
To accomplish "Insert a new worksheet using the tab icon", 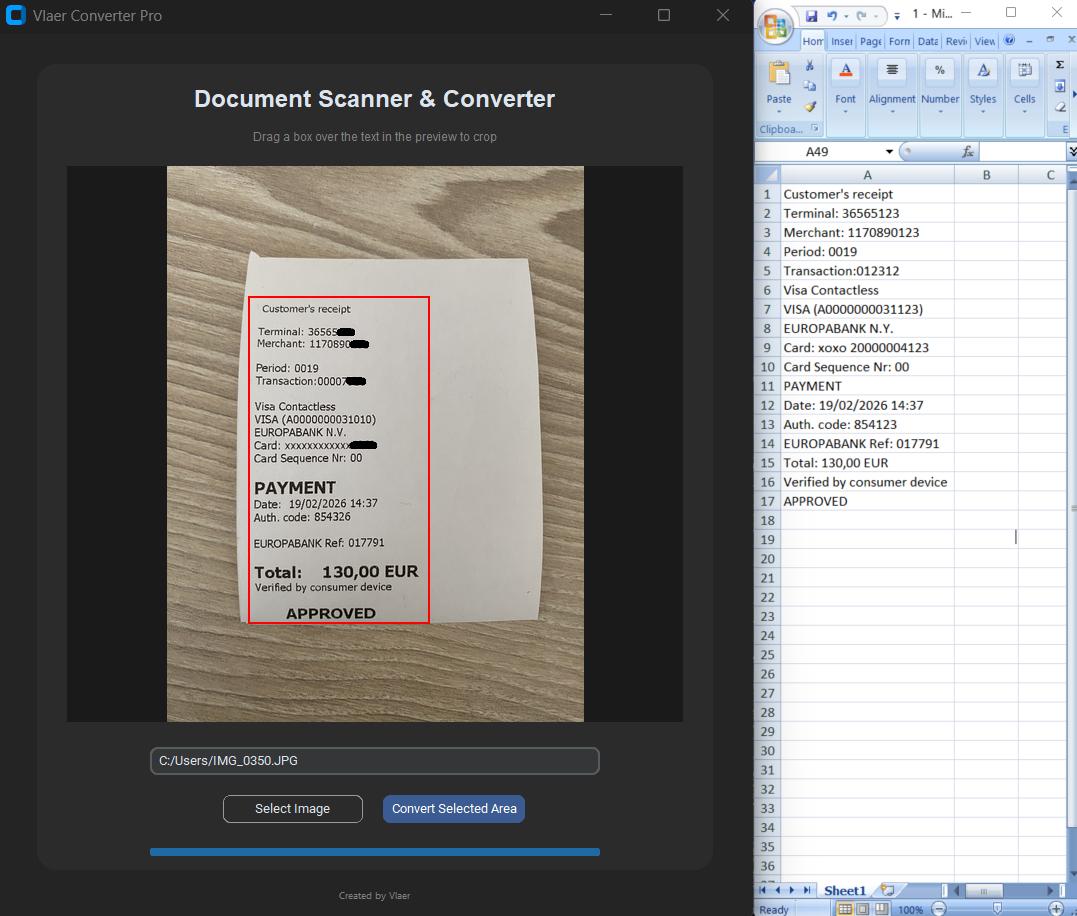I will click(886, 890).
